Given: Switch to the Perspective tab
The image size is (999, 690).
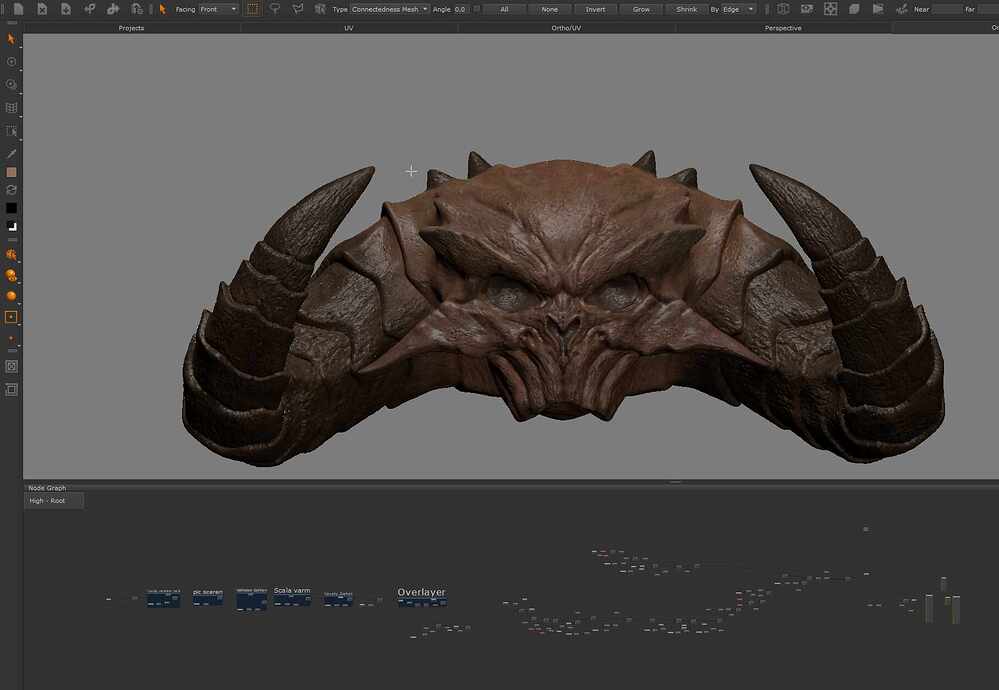Looking at the screenshot, I should coord(783,28).
